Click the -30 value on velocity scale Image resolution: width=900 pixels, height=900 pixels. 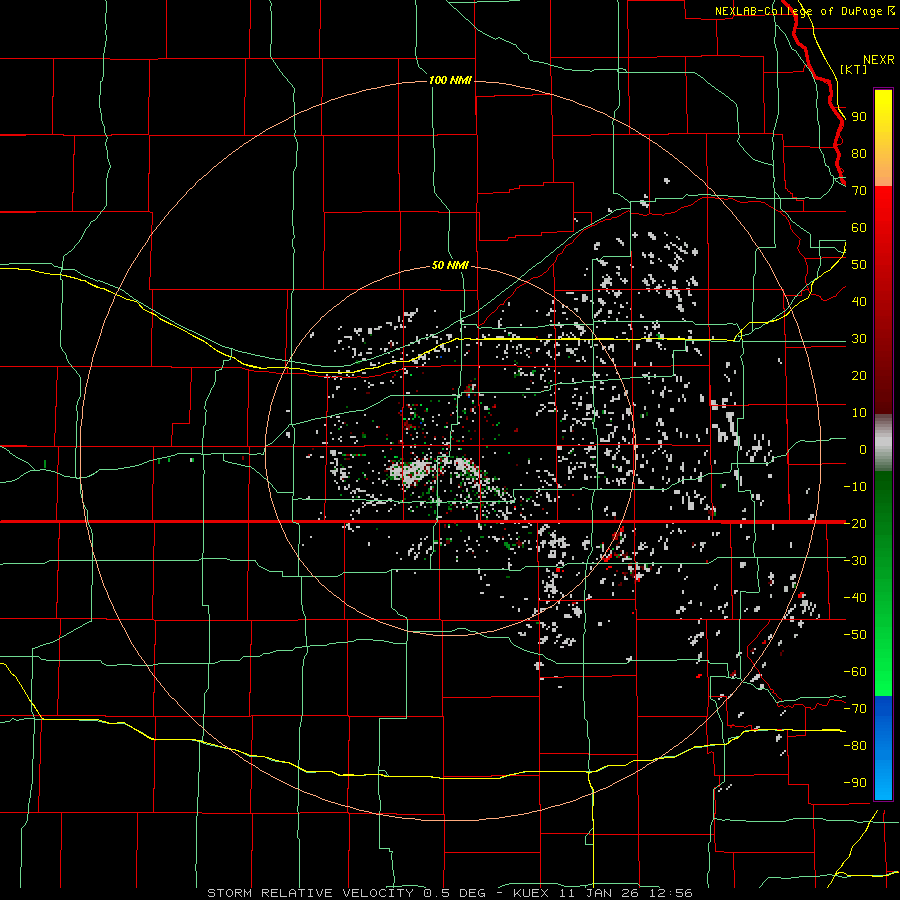tap(855, 561)
